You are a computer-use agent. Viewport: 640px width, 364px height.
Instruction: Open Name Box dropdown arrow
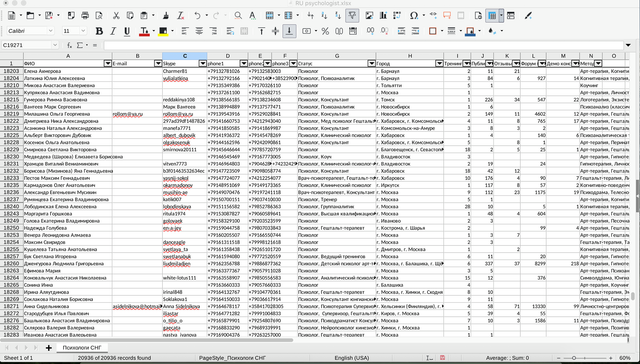click(x=55, y=45)
